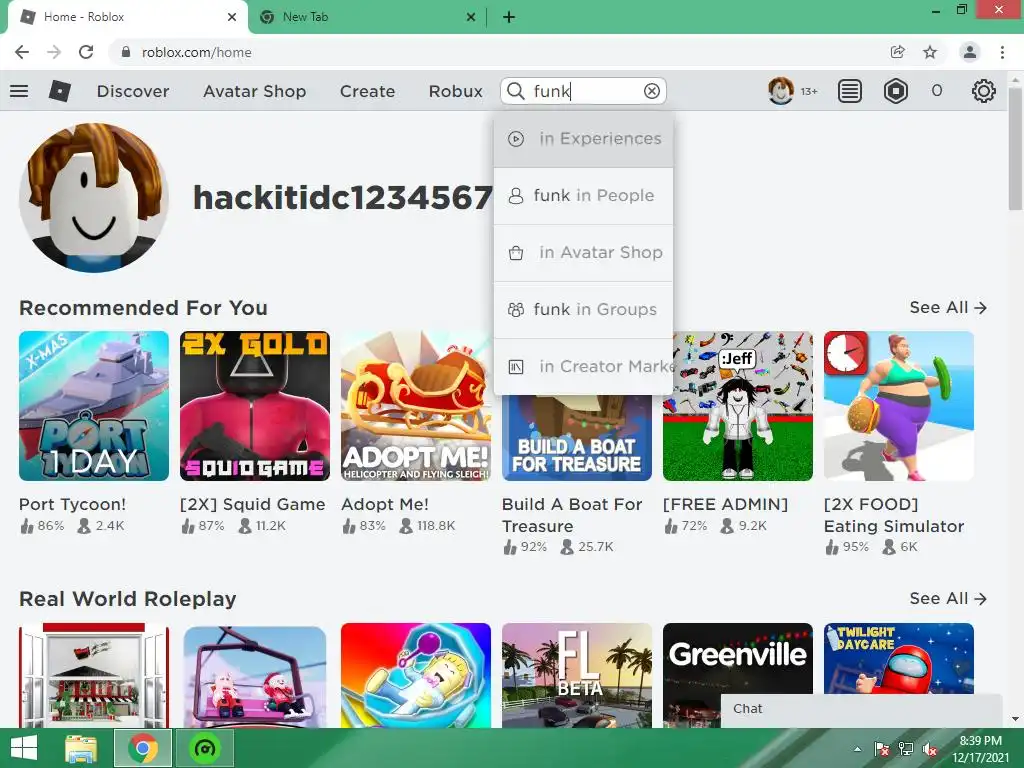Click the Roblox logo icon
The width and height of the screenshot is (1024, 768).
pos(60,91)
